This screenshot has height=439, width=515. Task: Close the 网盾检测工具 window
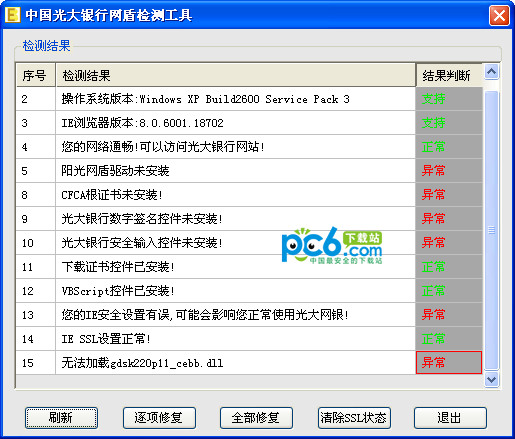(x=499, y=15)
